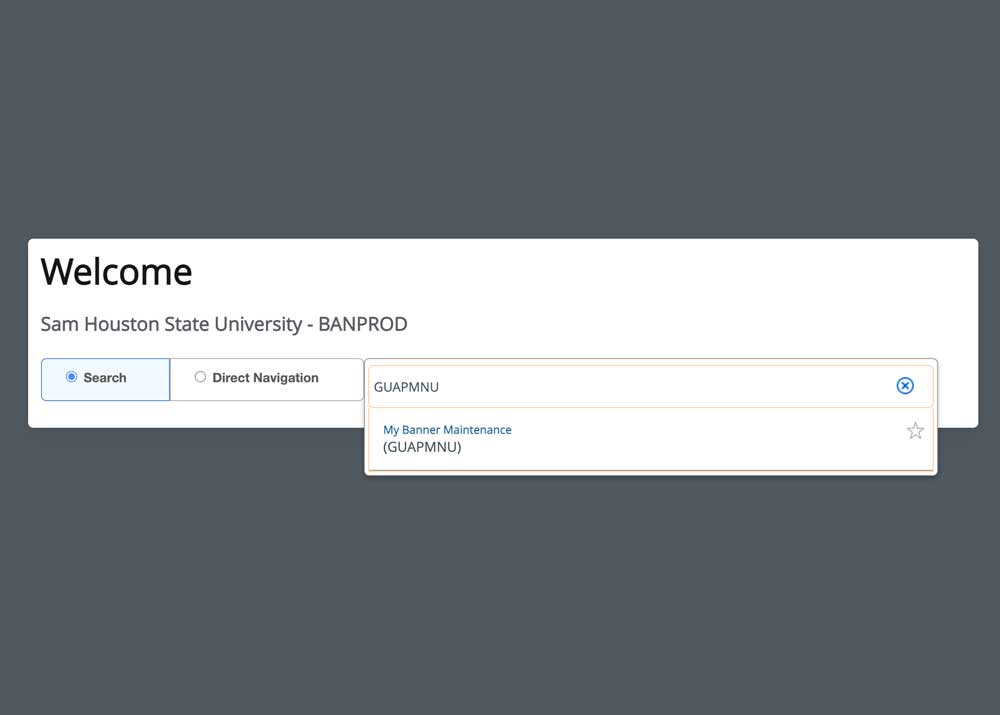Pick My Banner Maintenance from the dropdown results
This screenshot has width=1000, height=715.
(x=447, y=430)
